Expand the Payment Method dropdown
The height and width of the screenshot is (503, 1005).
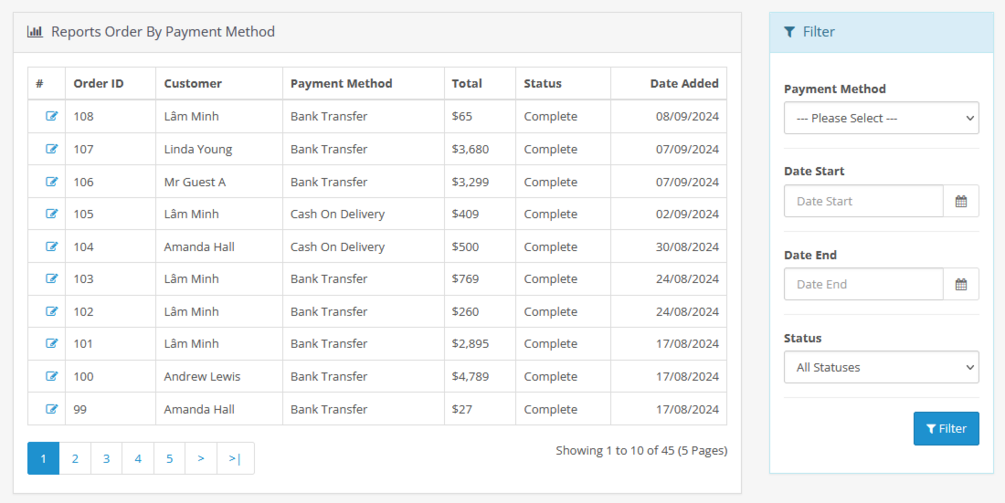[x=881, y=118]
